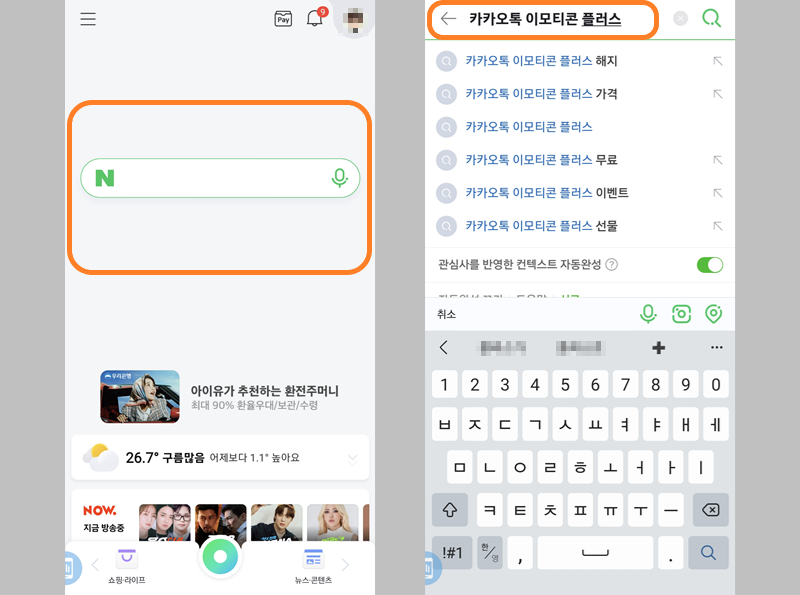
Task: Go to the previous tab with left chevron
Action: click(x=95, y=564)
